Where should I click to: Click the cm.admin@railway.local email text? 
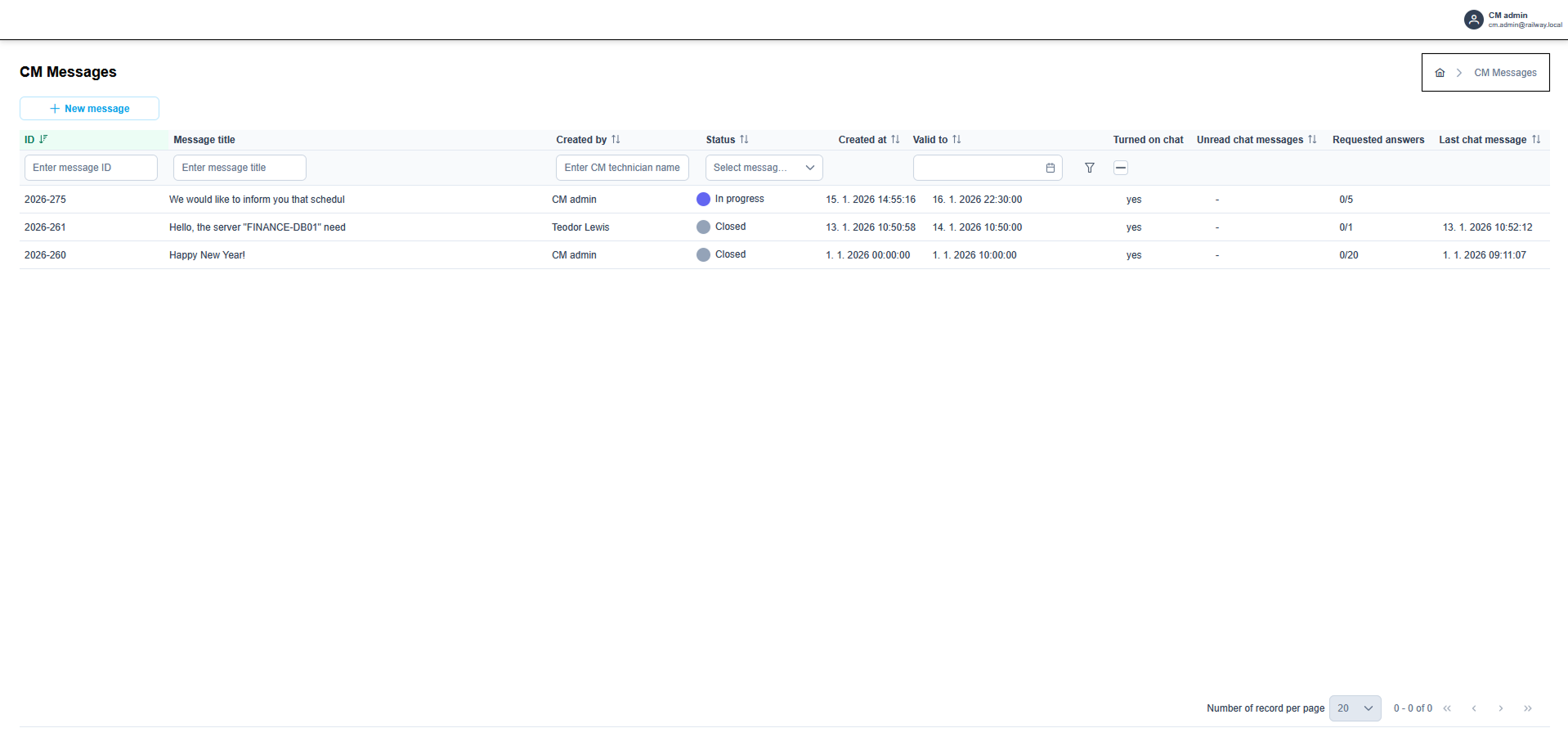point(1525,25)
